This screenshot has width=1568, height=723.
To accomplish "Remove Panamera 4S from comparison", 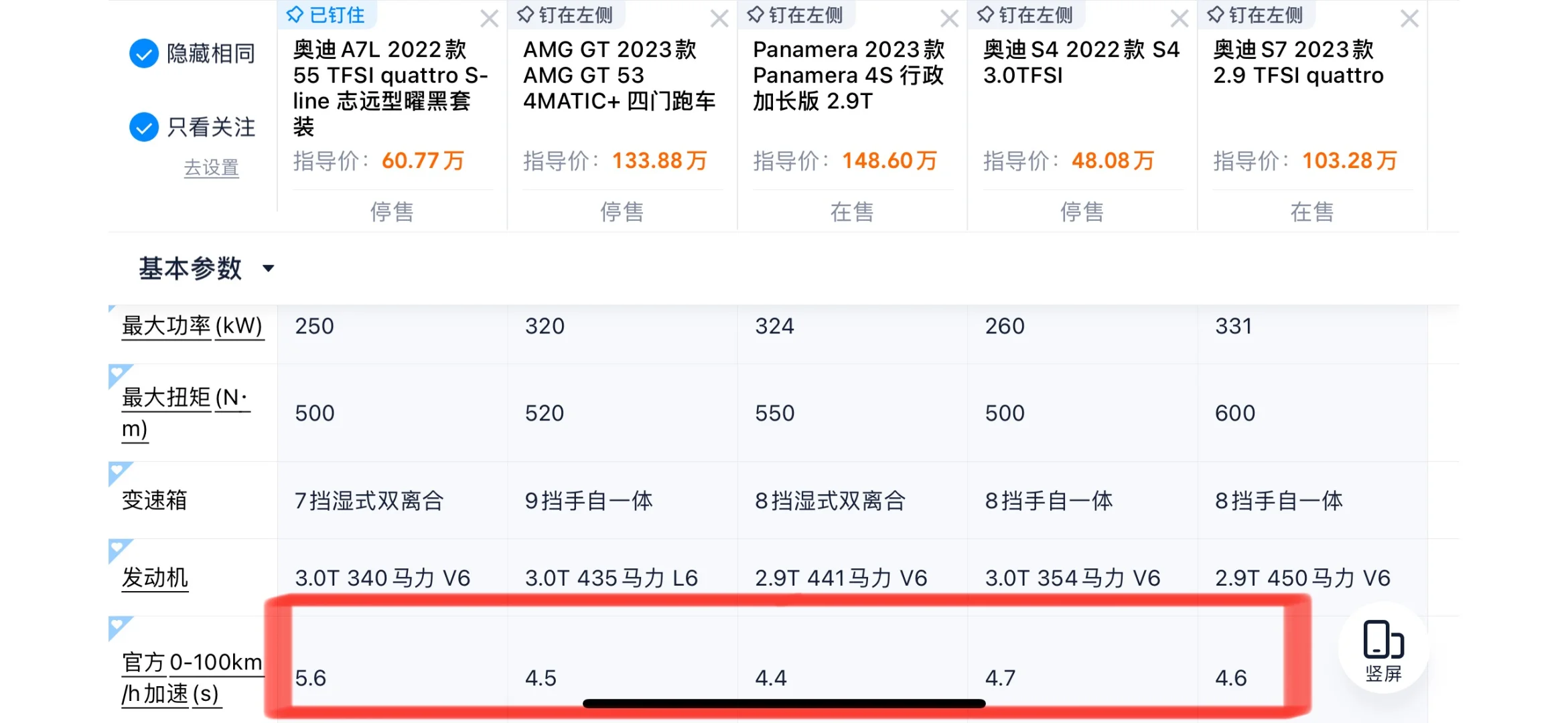I will tap(949, 19).
